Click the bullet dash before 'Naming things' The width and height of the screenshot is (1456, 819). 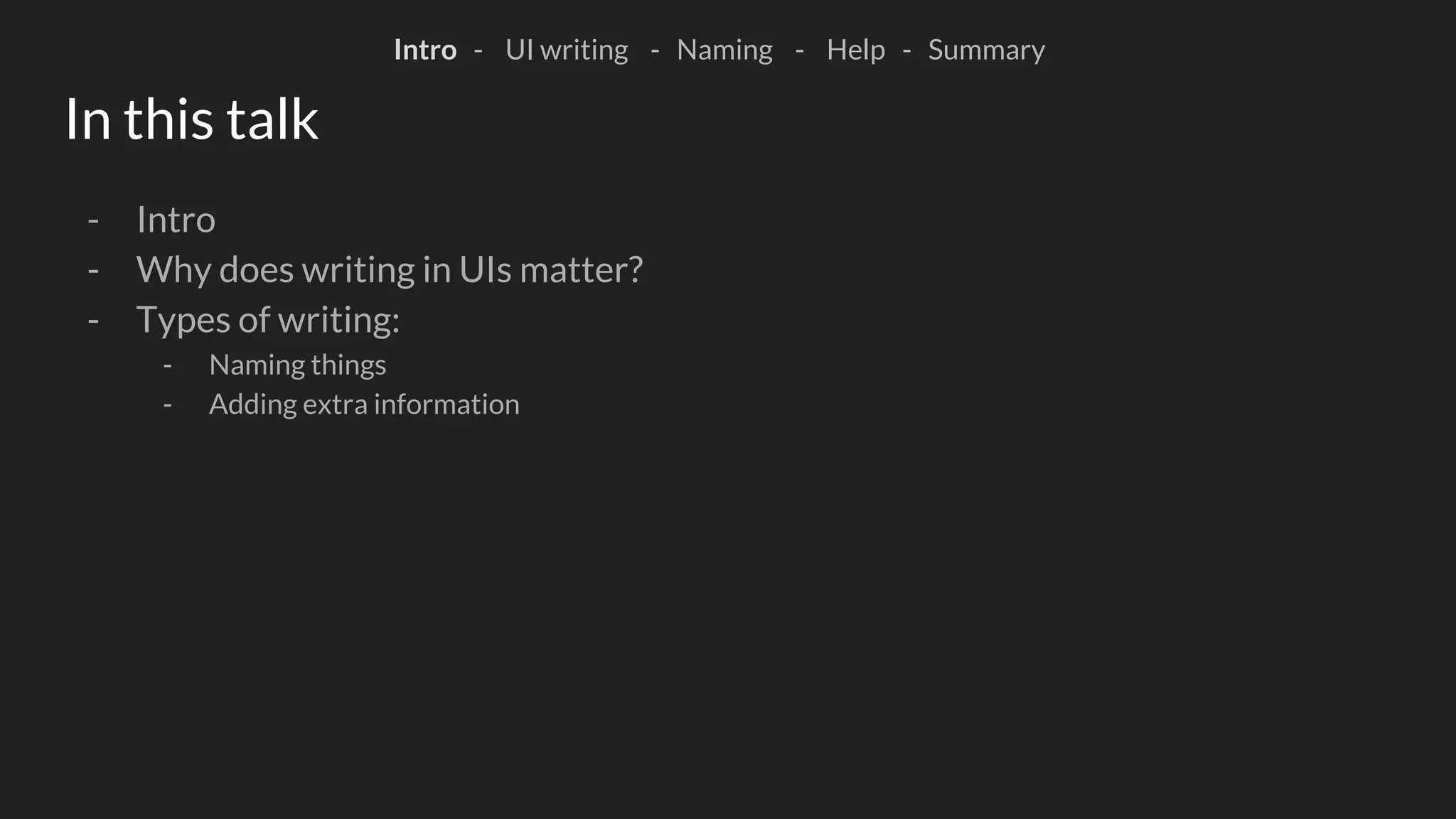coord(168,366)
